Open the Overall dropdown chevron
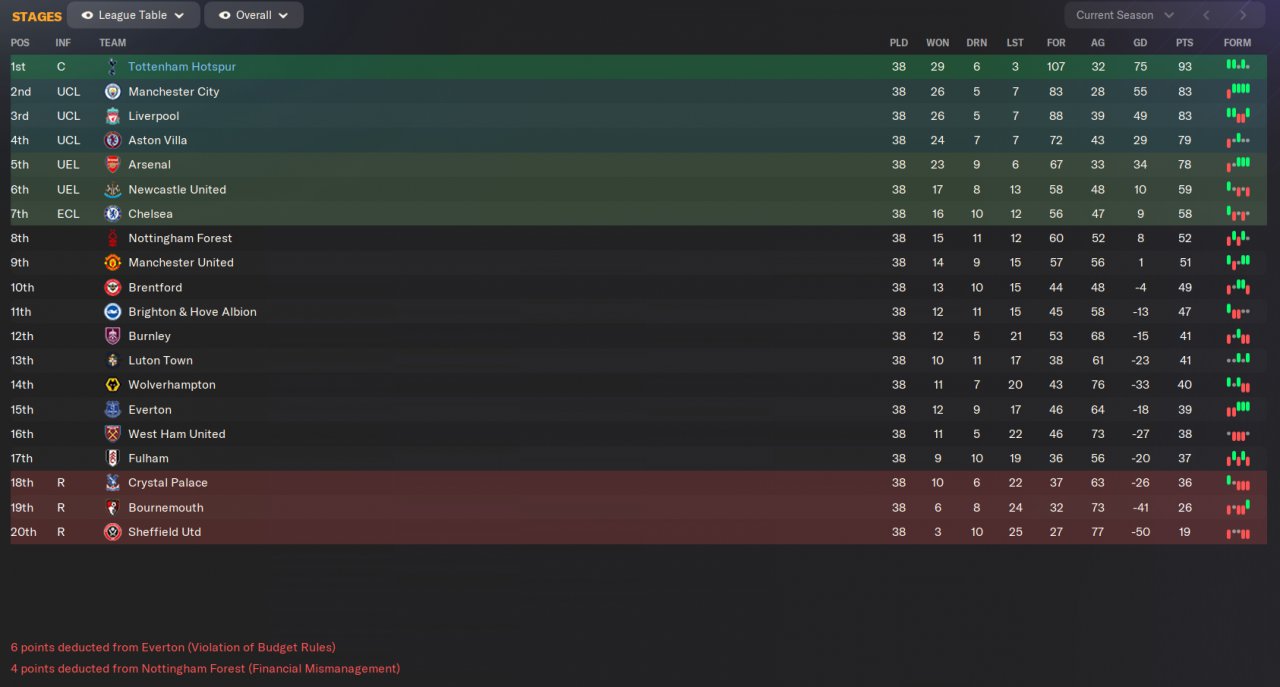The height and width of the screenshot is (687, 1280). pos(284,16)
